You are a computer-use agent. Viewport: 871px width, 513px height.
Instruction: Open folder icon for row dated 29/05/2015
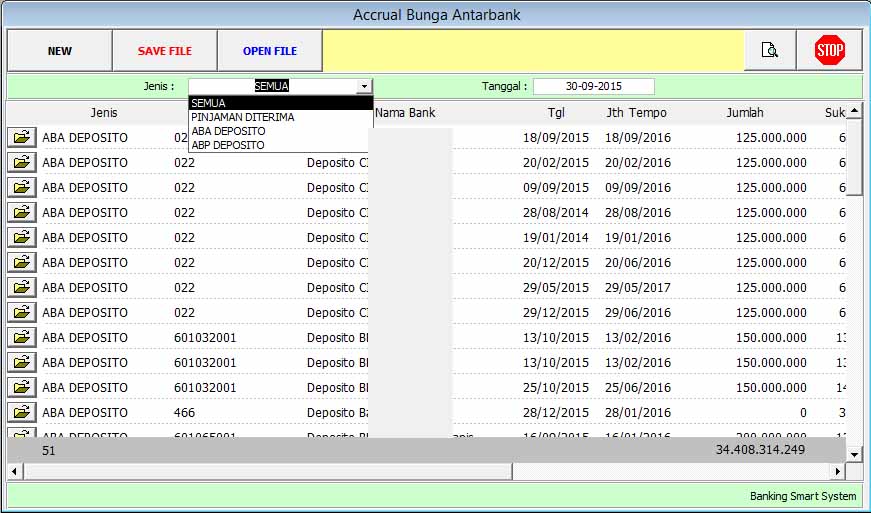pyautogui.click(x=22, y=287)
